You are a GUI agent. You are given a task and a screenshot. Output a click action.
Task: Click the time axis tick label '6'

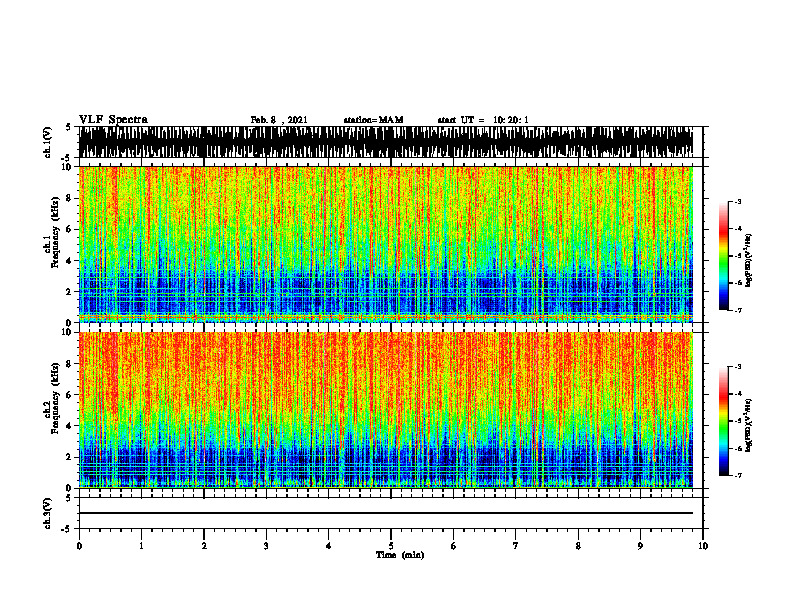(x=454, y=546)
